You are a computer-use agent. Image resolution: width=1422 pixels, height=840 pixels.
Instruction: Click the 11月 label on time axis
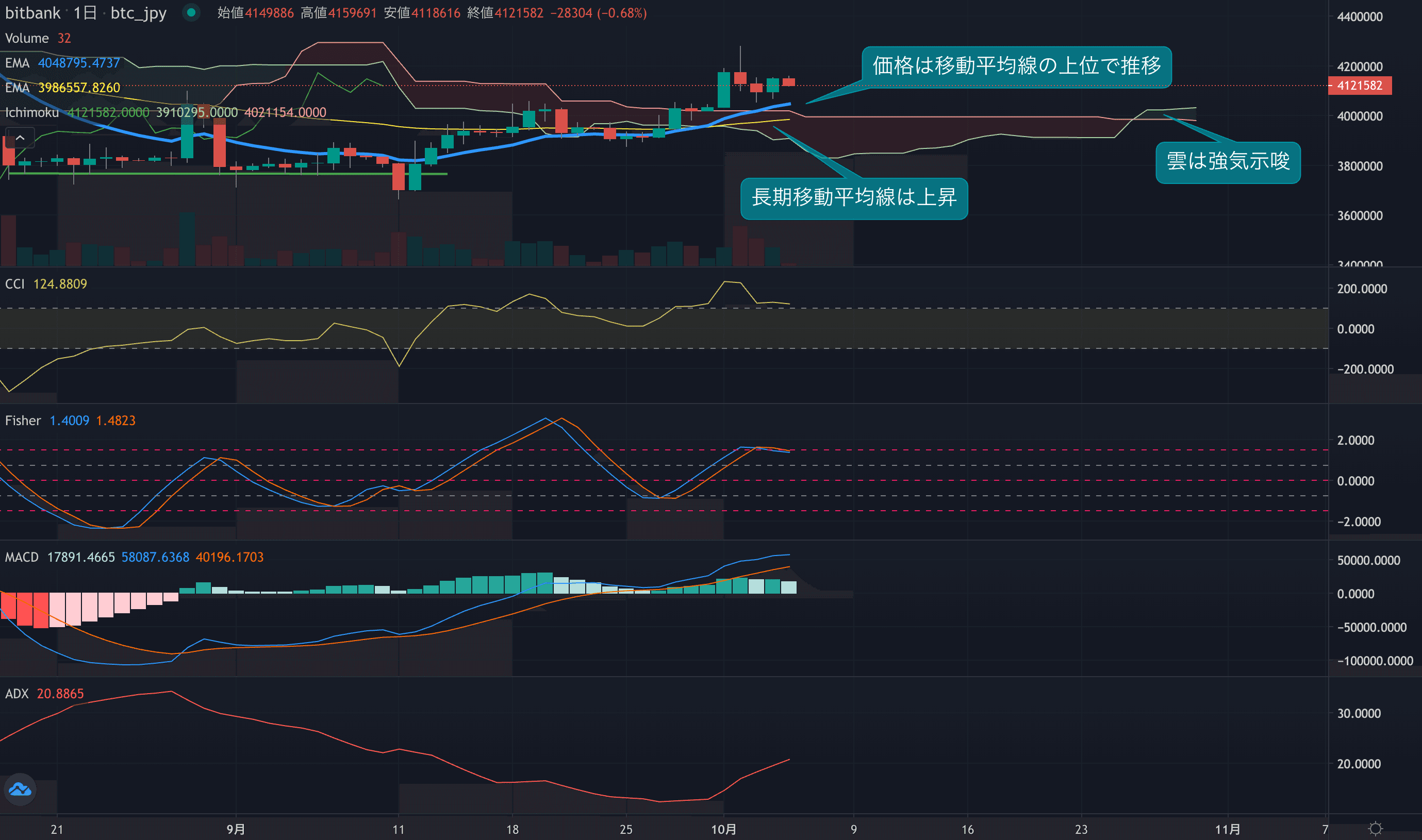[1227, 829]
